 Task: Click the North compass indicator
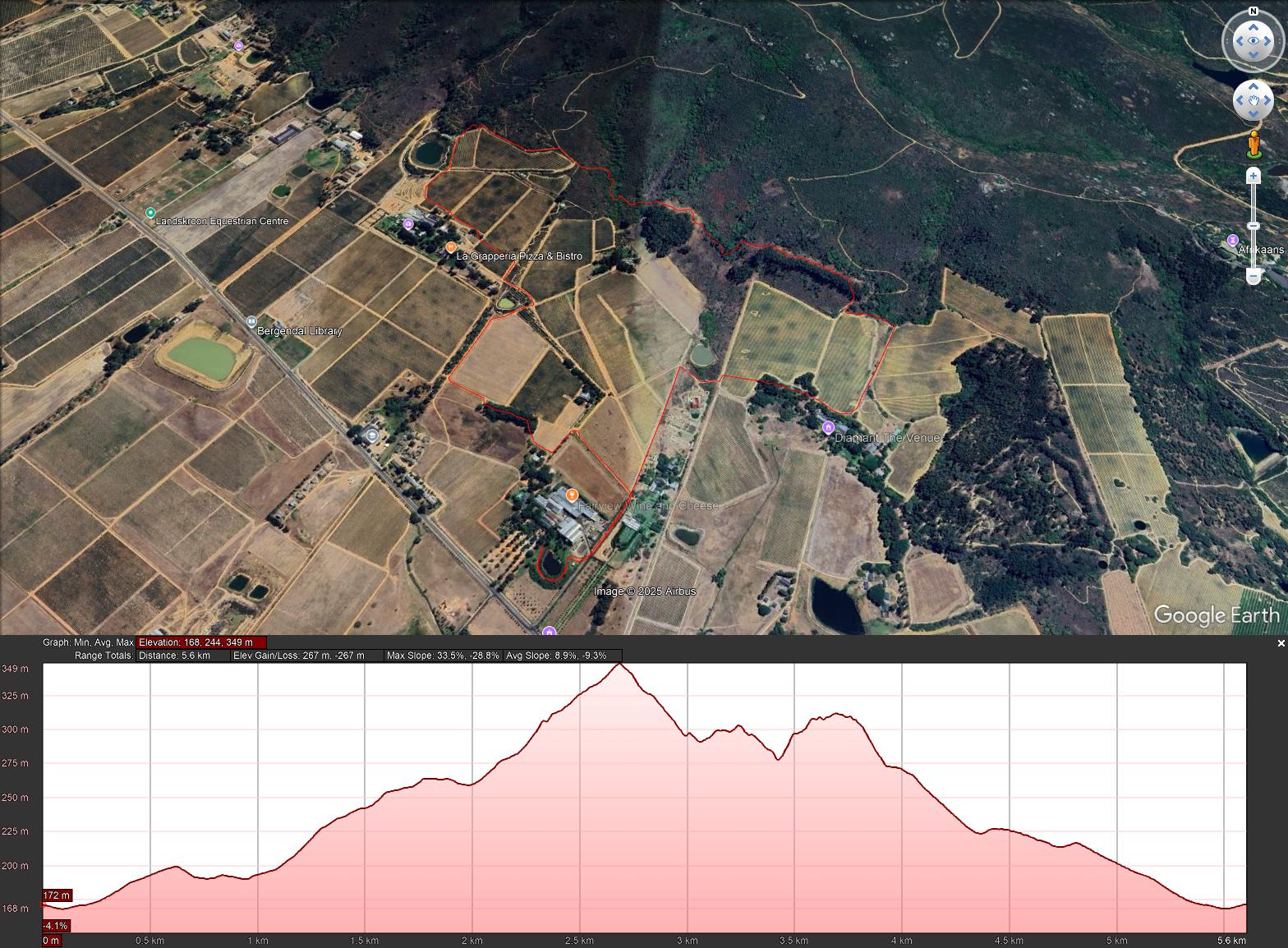(1253, 12)
